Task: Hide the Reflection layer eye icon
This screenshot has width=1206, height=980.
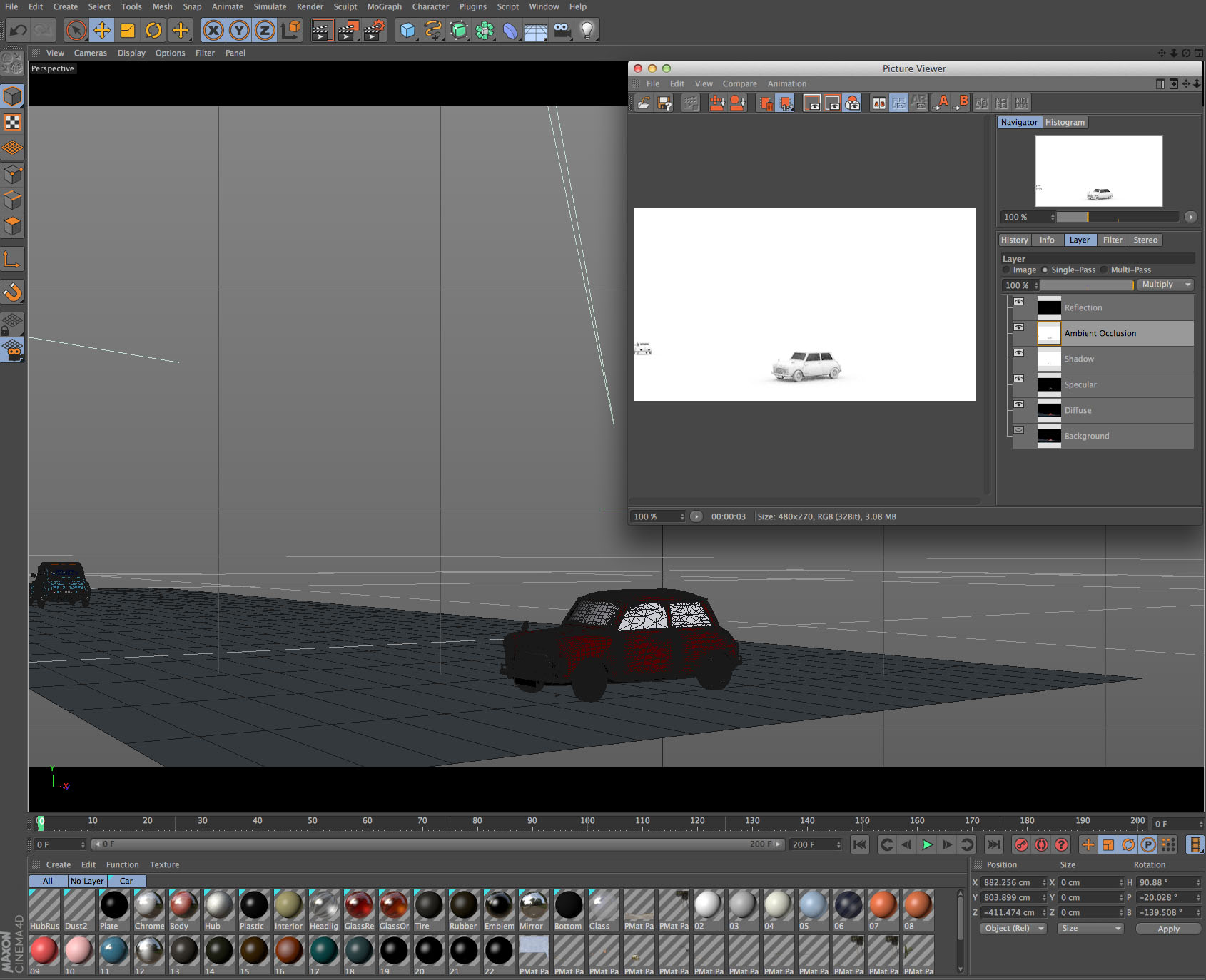Action: 1019,302
